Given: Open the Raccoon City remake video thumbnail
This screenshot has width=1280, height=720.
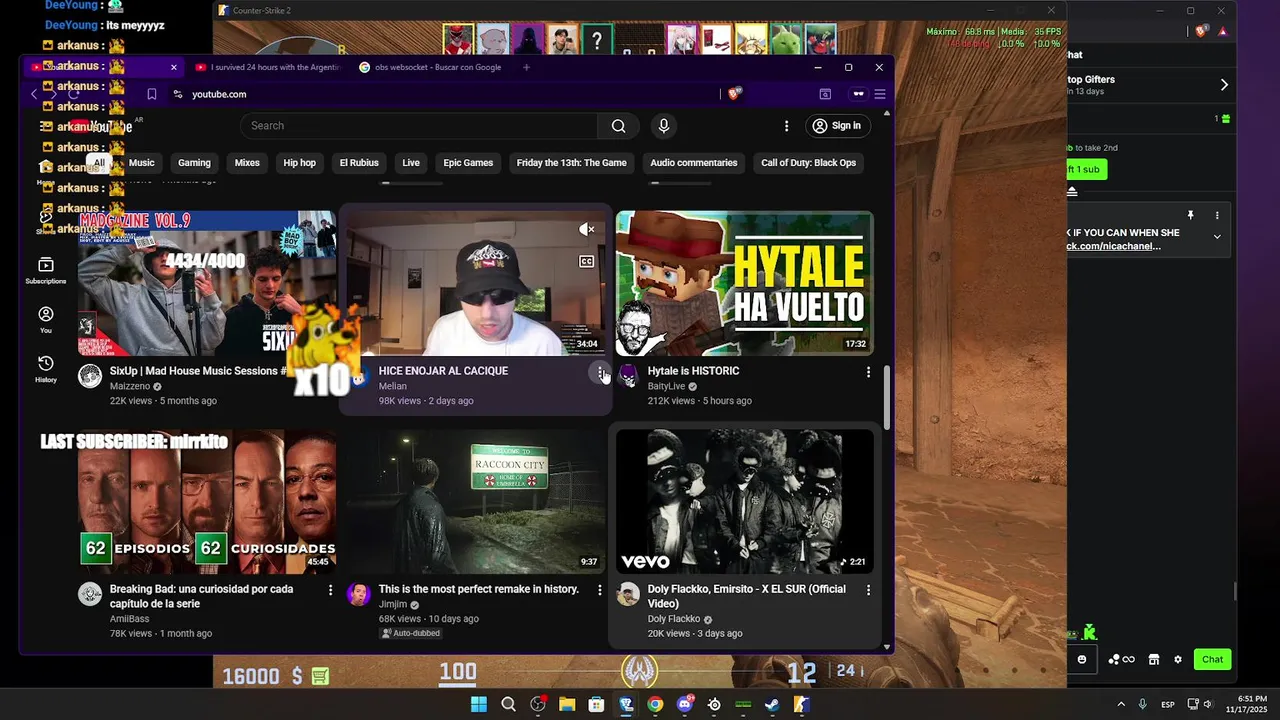Looking at the screenshot, I should pos(476,502).
